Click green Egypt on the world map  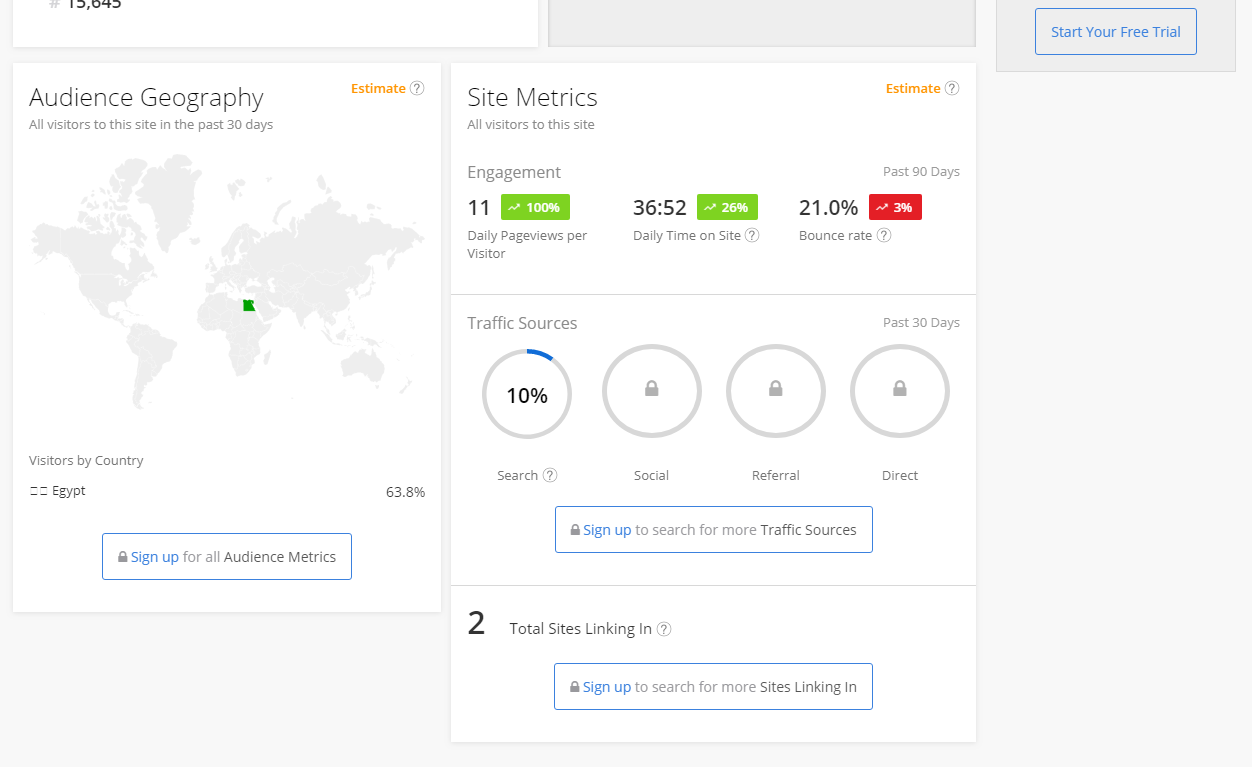click(x=249, y=305)
